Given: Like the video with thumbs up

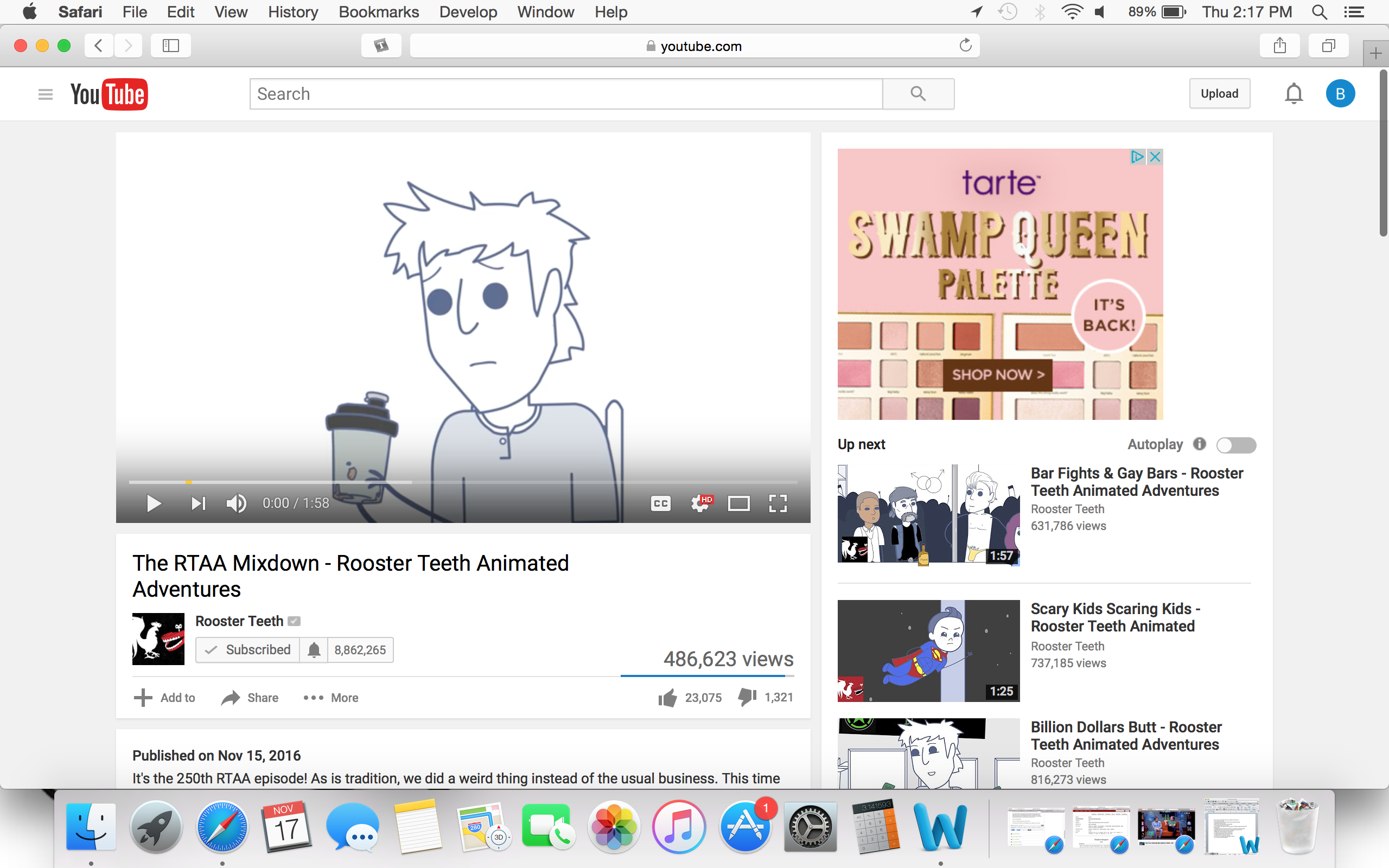Looking at the screenshot, I should [667, 698].
